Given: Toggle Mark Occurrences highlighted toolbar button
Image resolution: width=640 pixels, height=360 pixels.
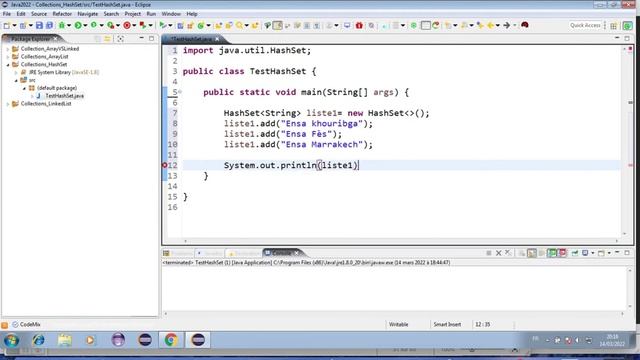Looking at the screenshot, I should click(x=277, y=25).
